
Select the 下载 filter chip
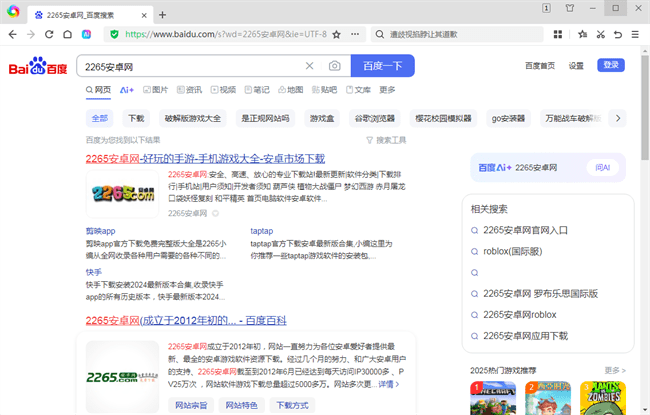pyautogui.click(x=136, y=118)
